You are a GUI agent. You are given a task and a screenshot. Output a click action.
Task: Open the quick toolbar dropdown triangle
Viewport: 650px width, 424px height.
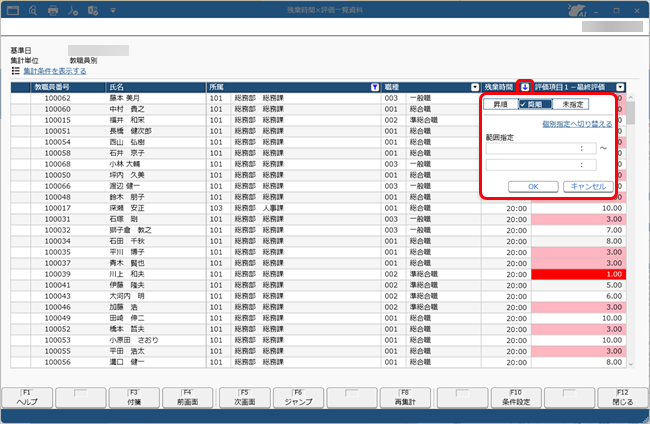[113, 10]
